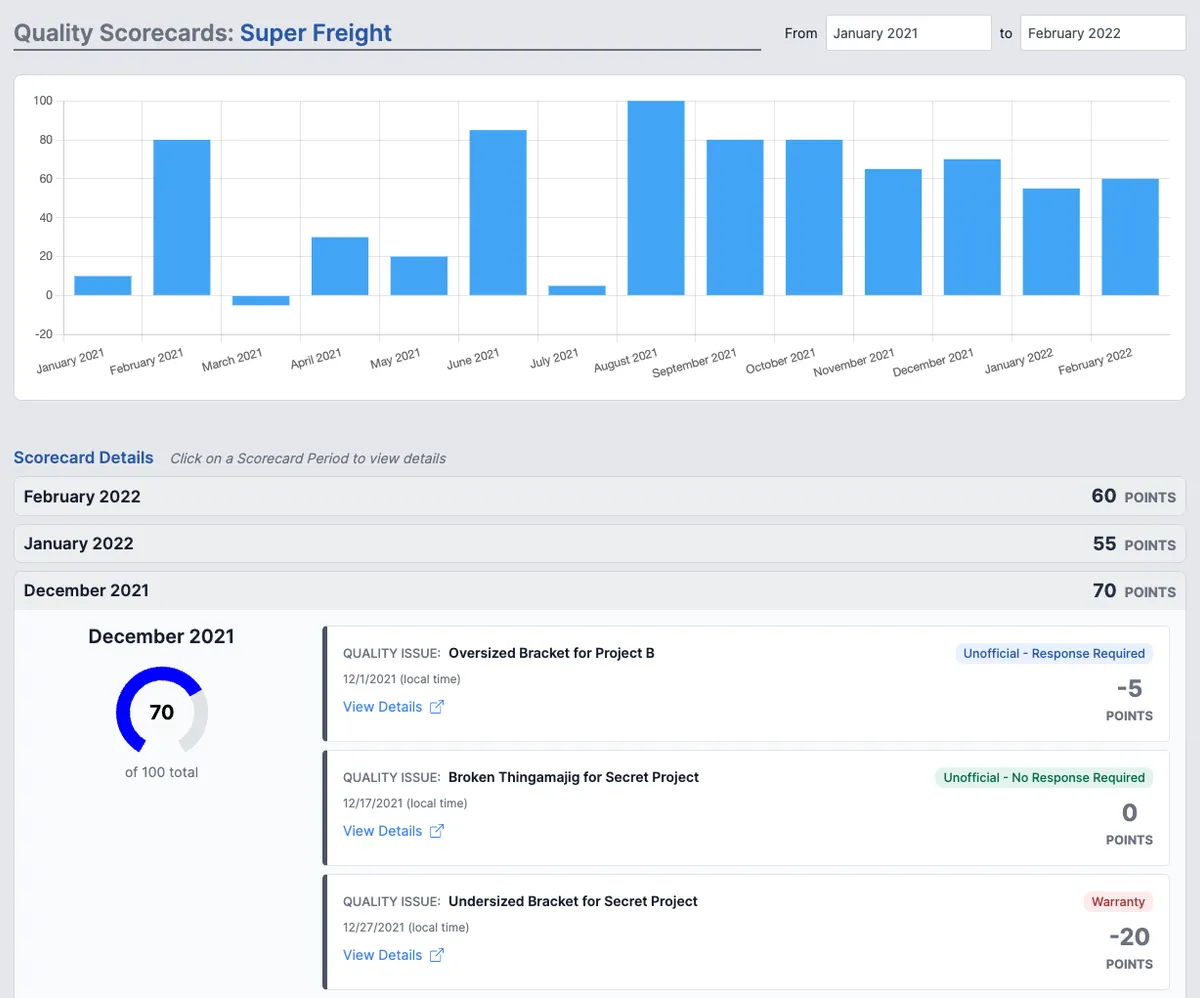Screen dimensions: 1200x998
Task: Click the June 2021 chart bar
Action: pyautogui.click(x=498, y=212)
